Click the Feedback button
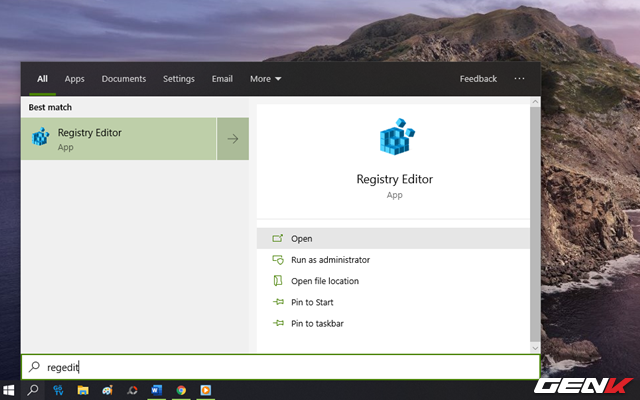Screen dimensions: 640x400 (478, 79)
